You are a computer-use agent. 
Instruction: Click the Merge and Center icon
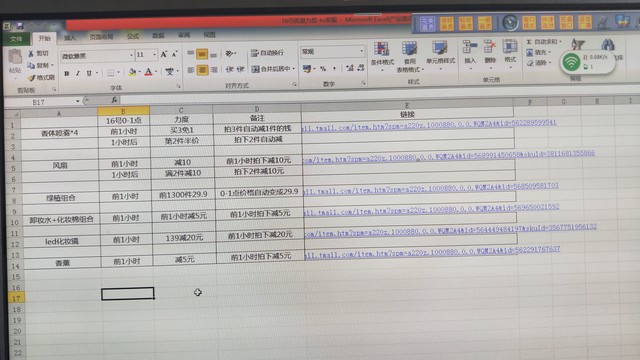(x=256, y=69)
